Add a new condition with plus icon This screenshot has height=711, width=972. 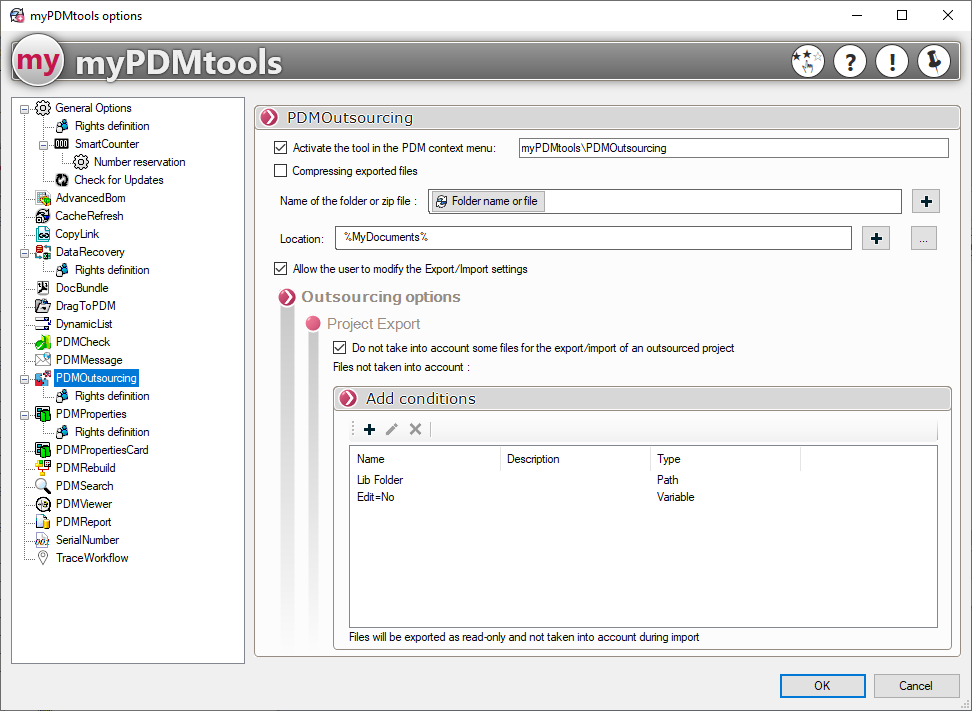point(370,429)
